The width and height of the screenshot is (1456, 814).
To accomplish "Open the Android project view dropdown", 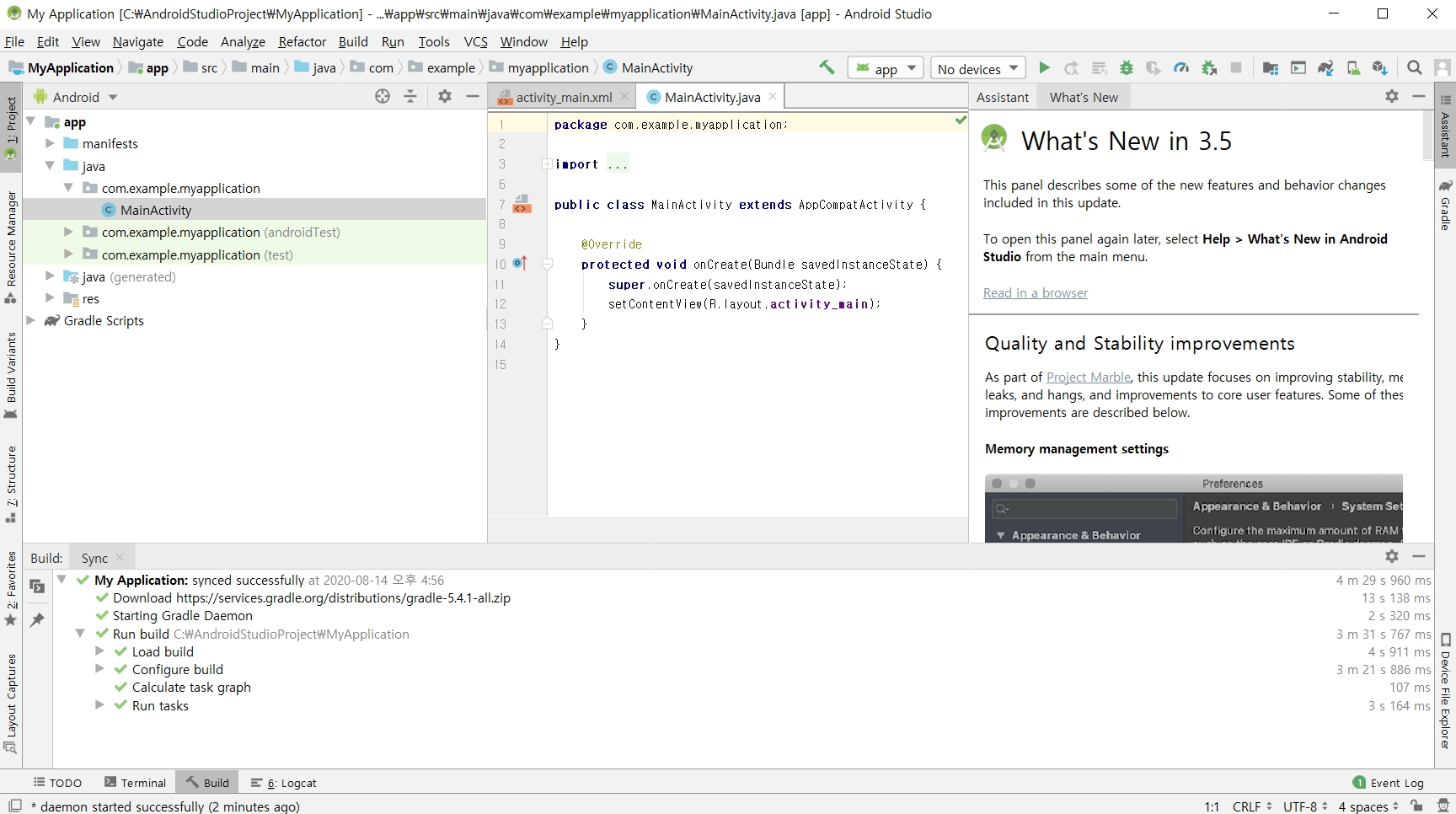I will click(x=76, y=97).
